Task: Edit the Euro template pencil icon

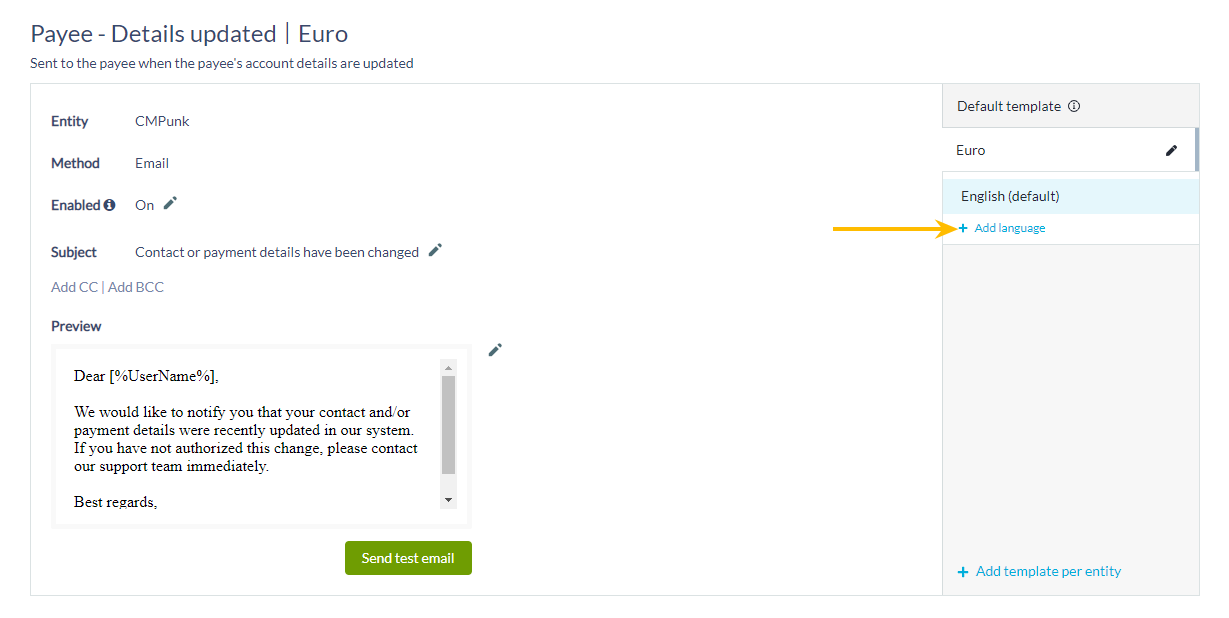Action: [1172, 150]
